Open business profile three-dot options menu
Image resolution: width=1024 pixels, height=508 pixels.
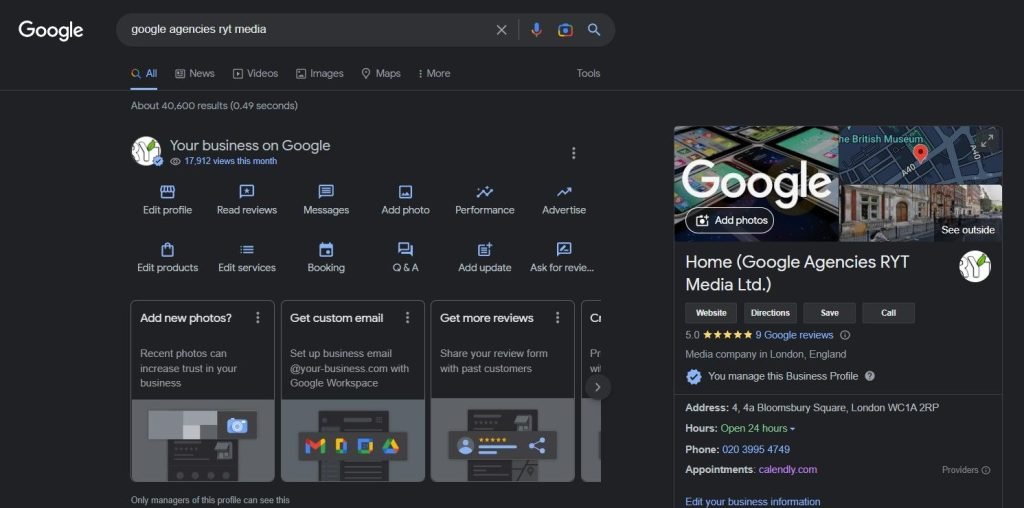point(573,153)
